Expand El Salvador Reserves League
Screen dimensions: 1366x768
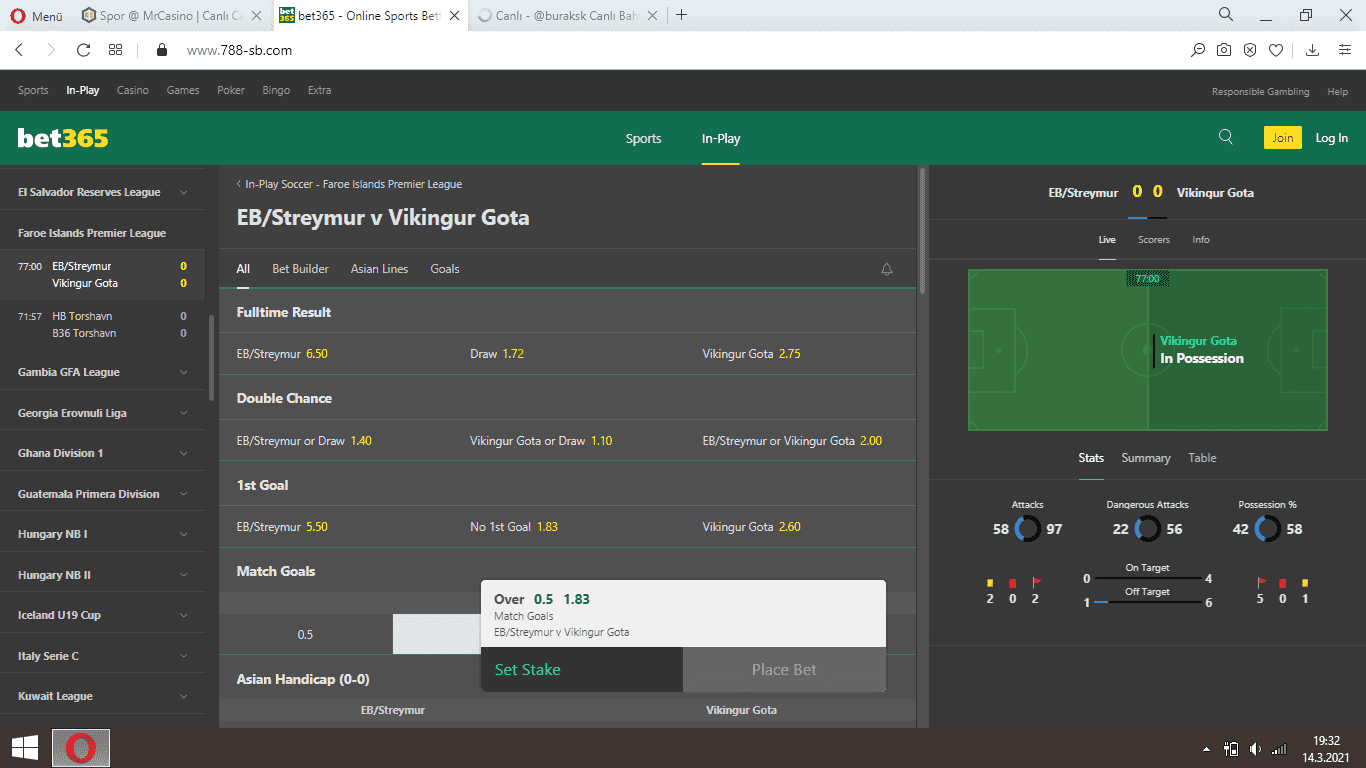pos(102,192)
